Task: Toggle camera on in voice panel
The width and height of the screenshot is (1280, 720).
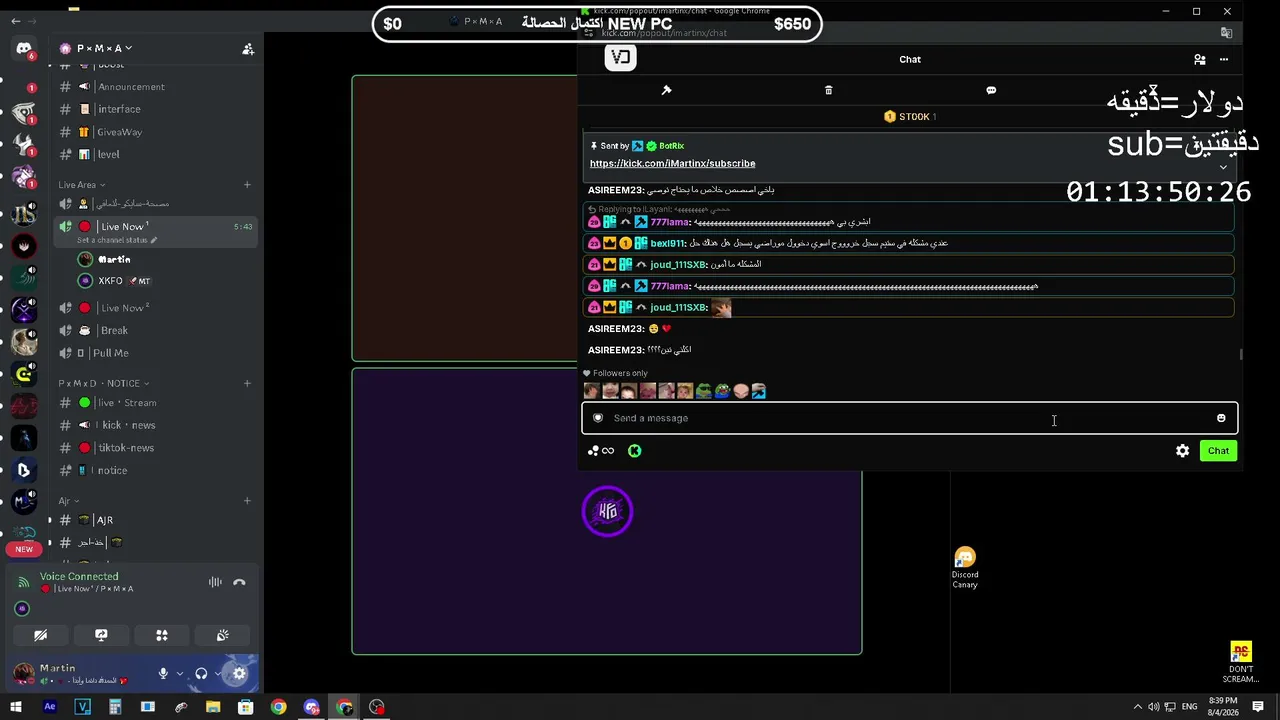Action: click(41, 635)
